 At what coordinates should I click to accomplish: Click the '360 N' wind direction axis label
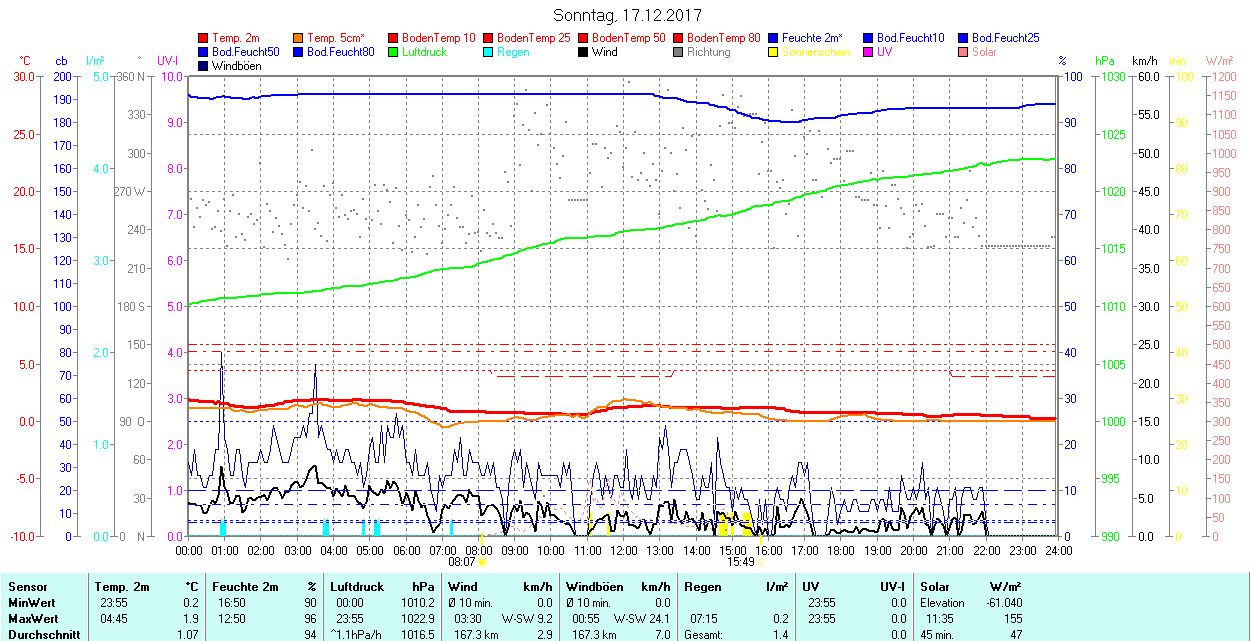tap(131, 76)
